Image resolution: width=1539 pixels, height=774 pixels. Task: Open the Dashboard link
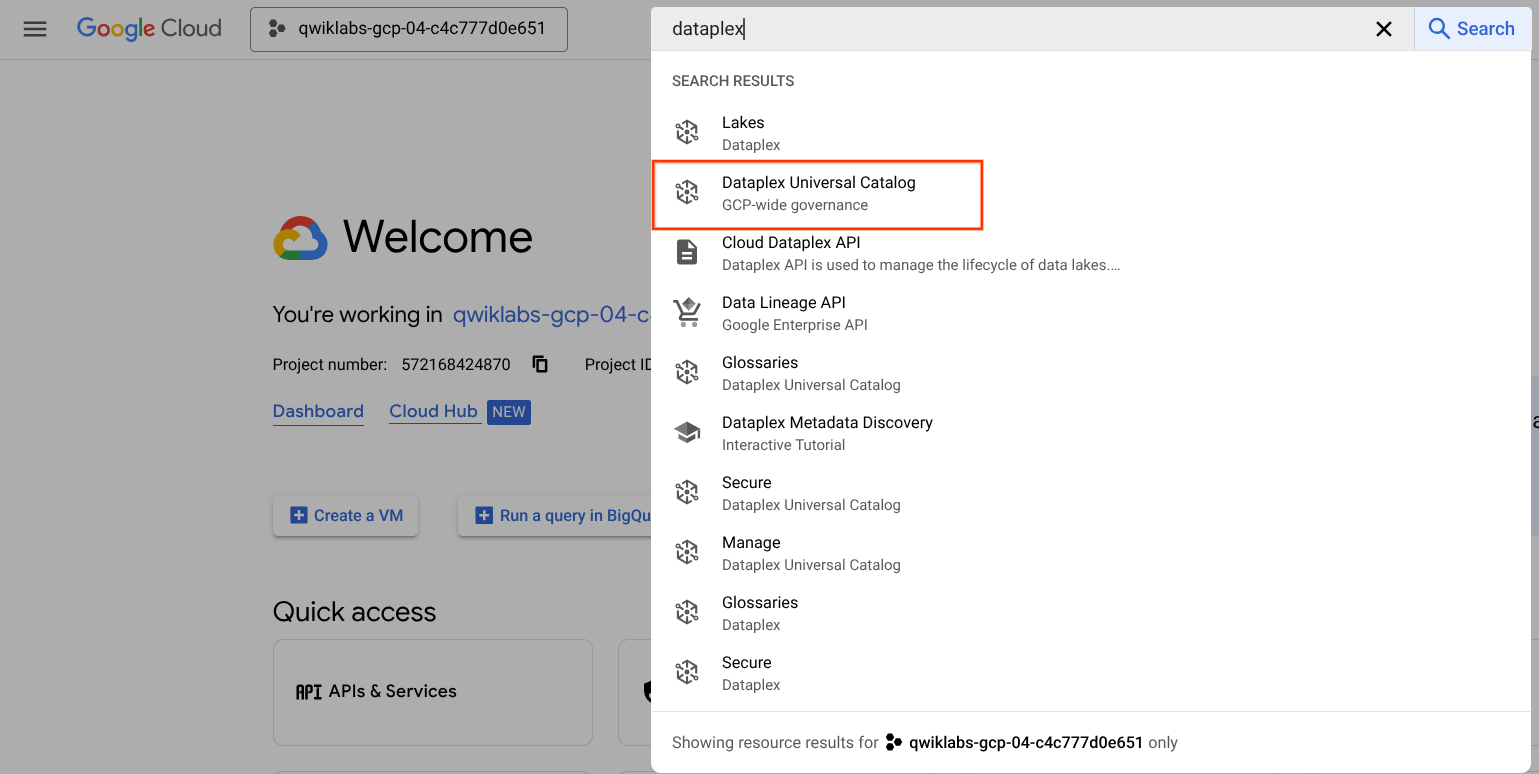(318, 411)
